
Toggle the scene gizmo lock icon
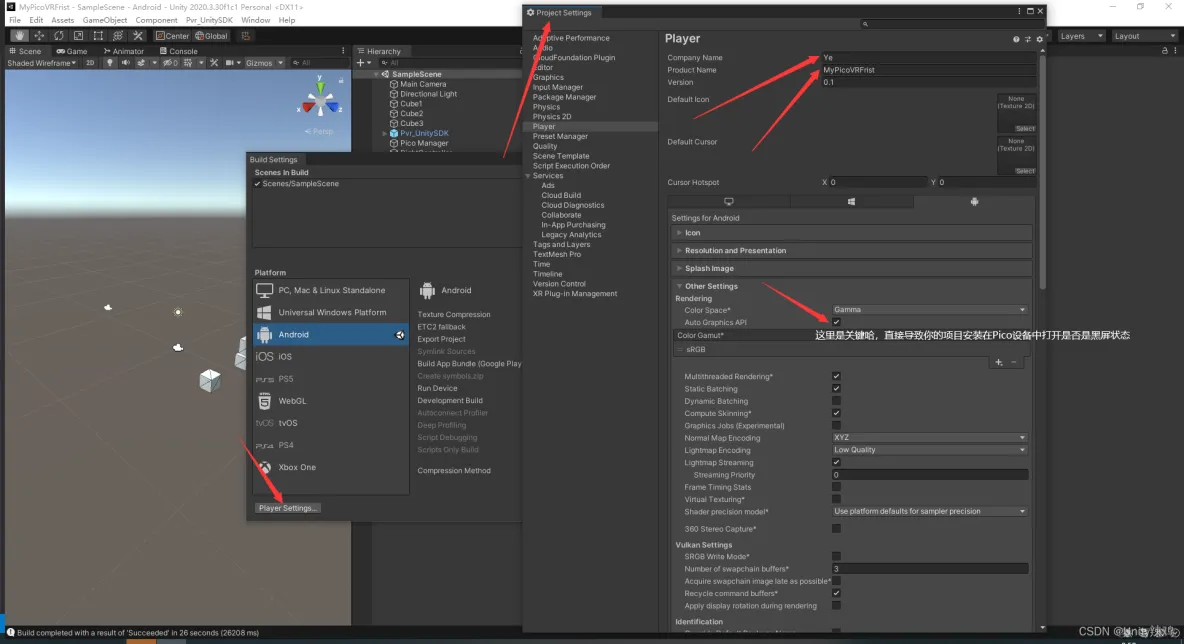click(x=341, y=79)
